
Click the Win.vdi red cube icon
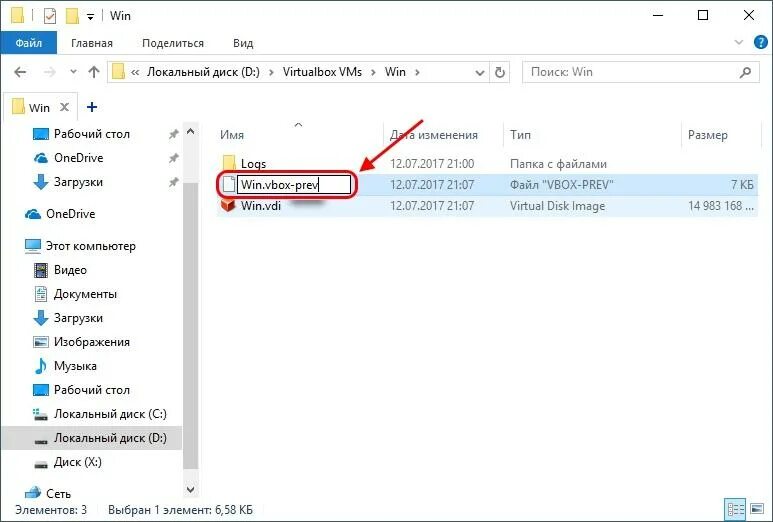coord(228,205)
